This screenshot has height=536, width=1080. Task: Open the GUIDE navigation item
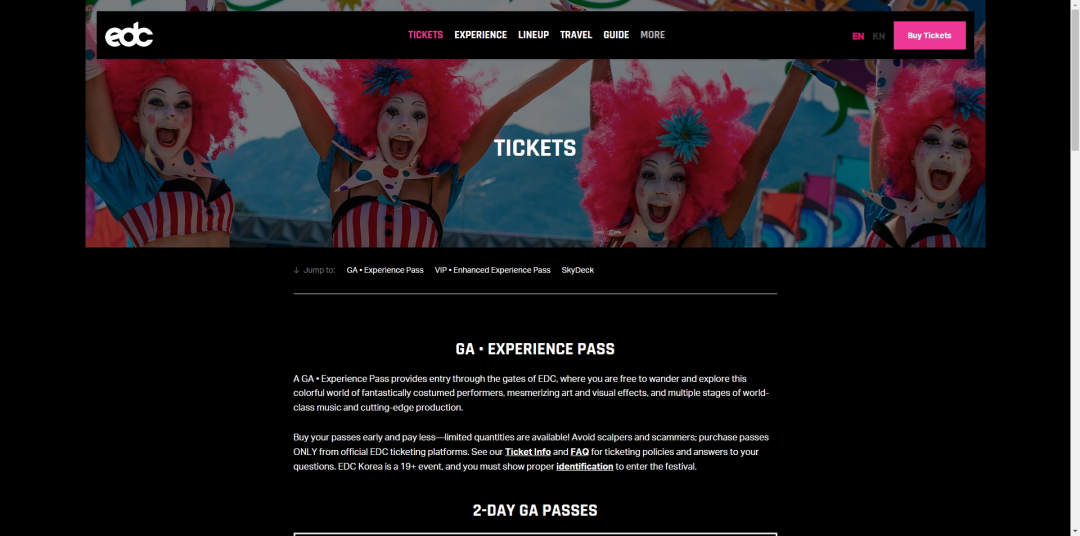[616, 35]
